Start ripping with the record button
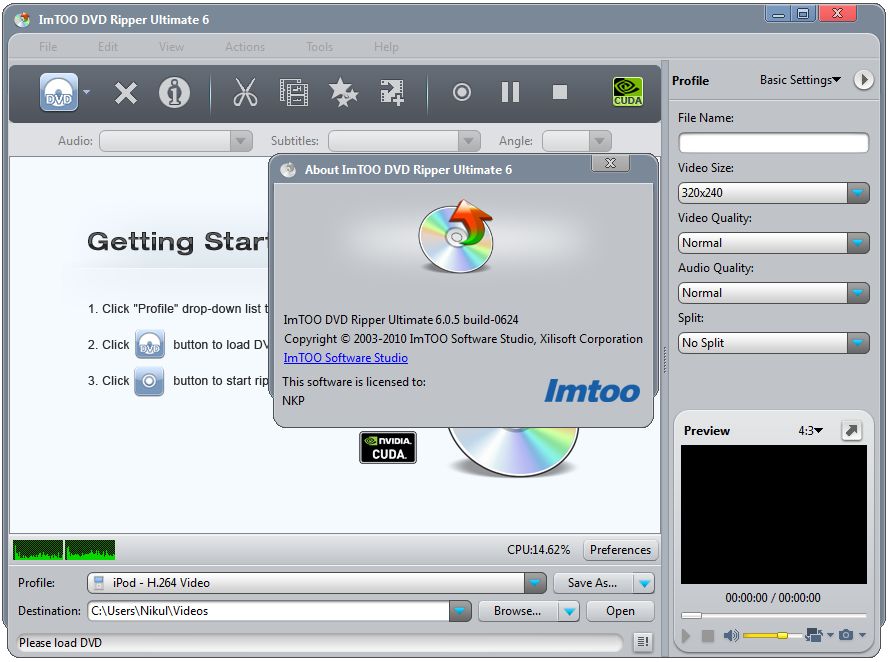This screenshot has width=890, height=662. pyautogui.click(x=461, y=92)
